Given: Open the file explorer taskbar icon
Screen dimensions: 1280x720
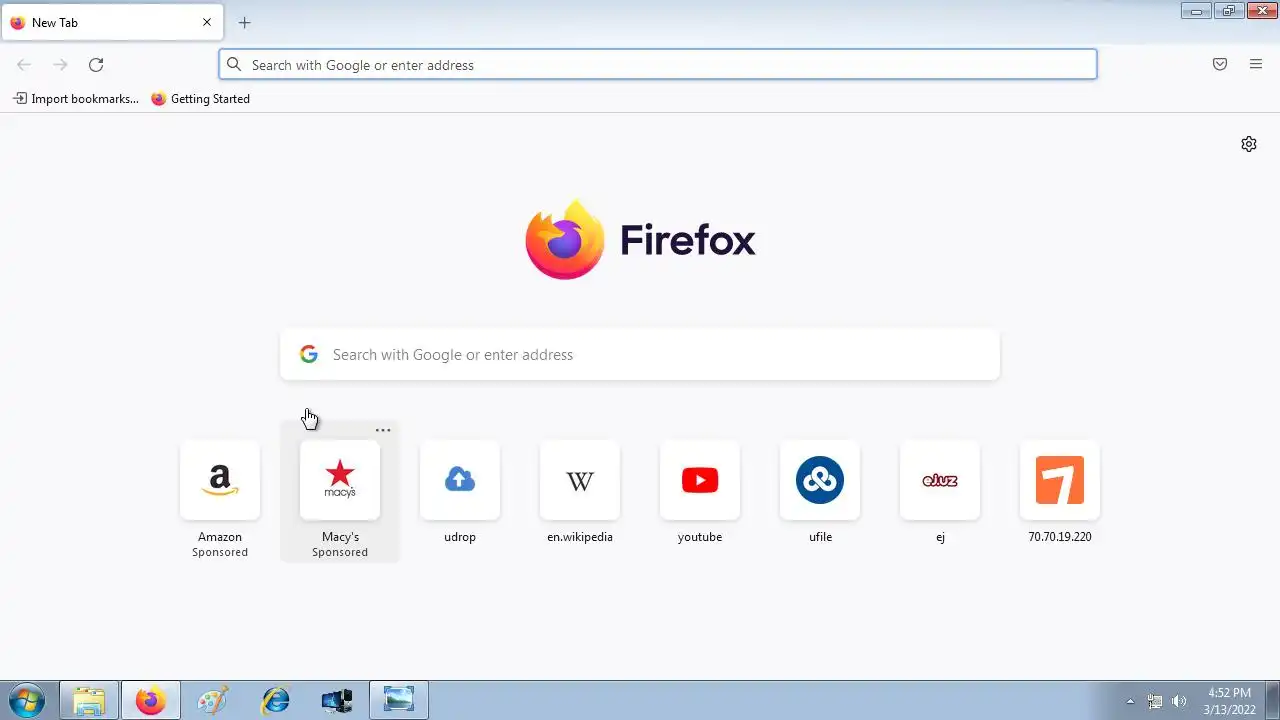Looking at the screenshot, I should [89, 701].
